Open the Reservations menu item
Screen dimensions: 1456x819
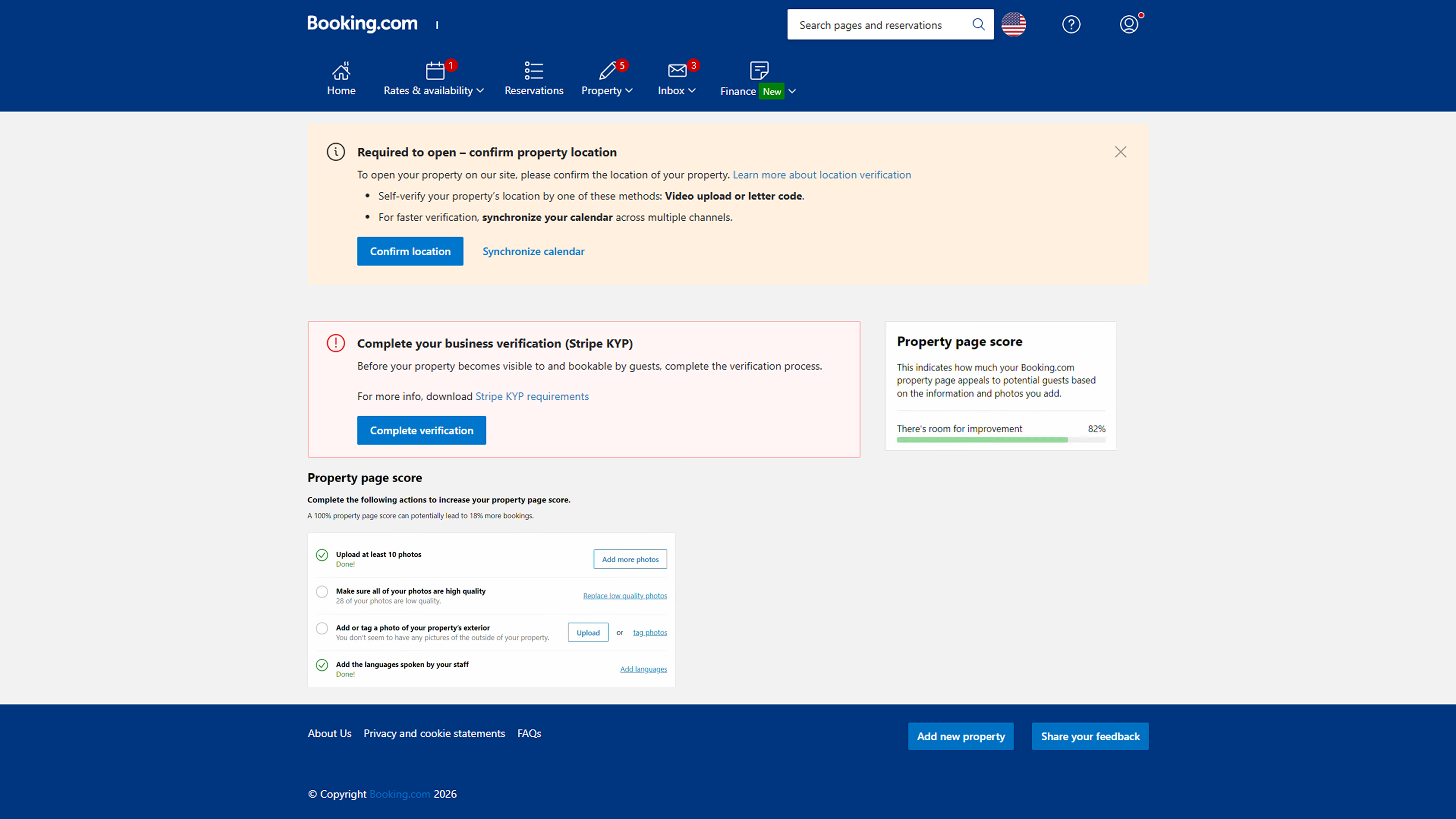(533, 91)
